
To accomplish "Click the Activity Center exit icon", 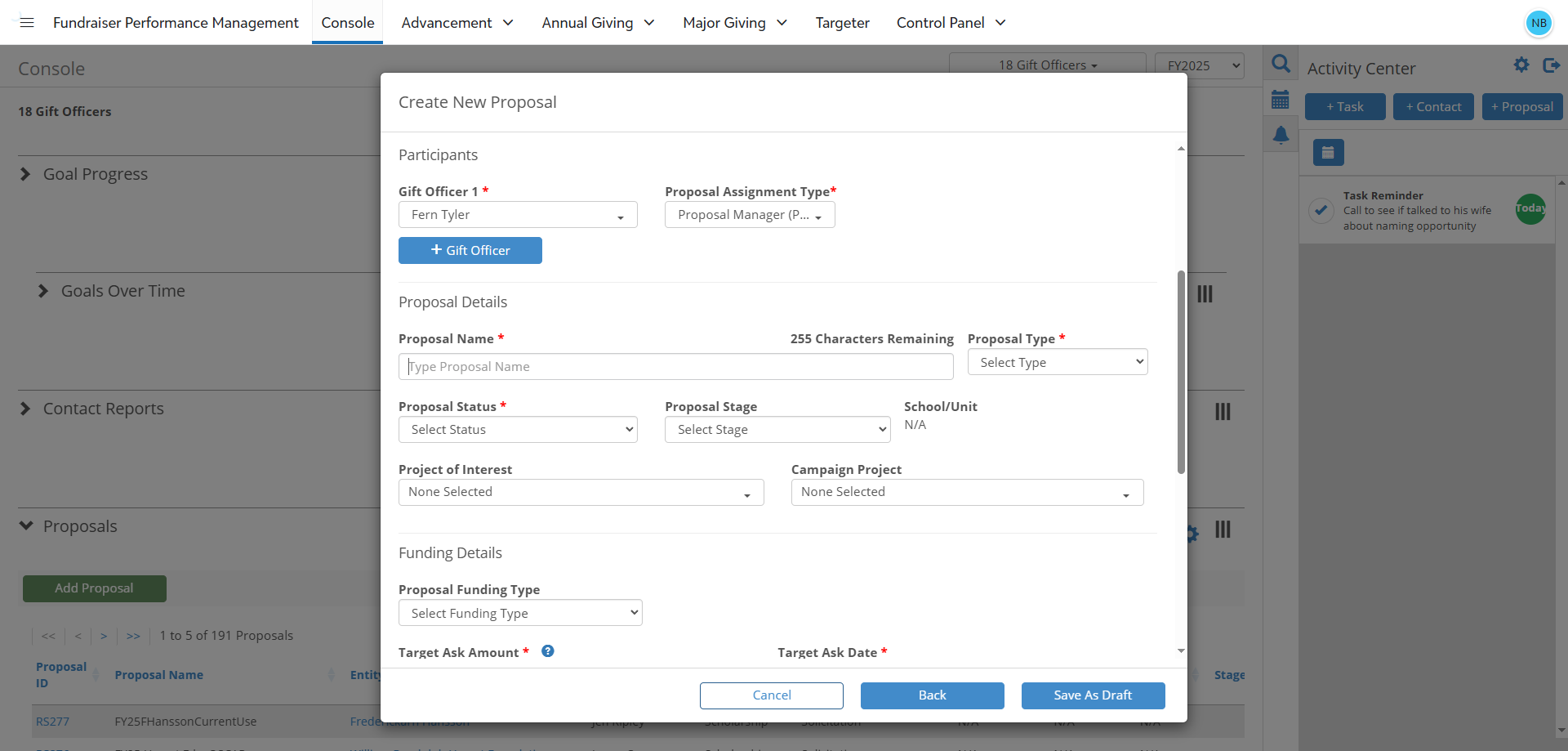I will [x=1551, y=65].
